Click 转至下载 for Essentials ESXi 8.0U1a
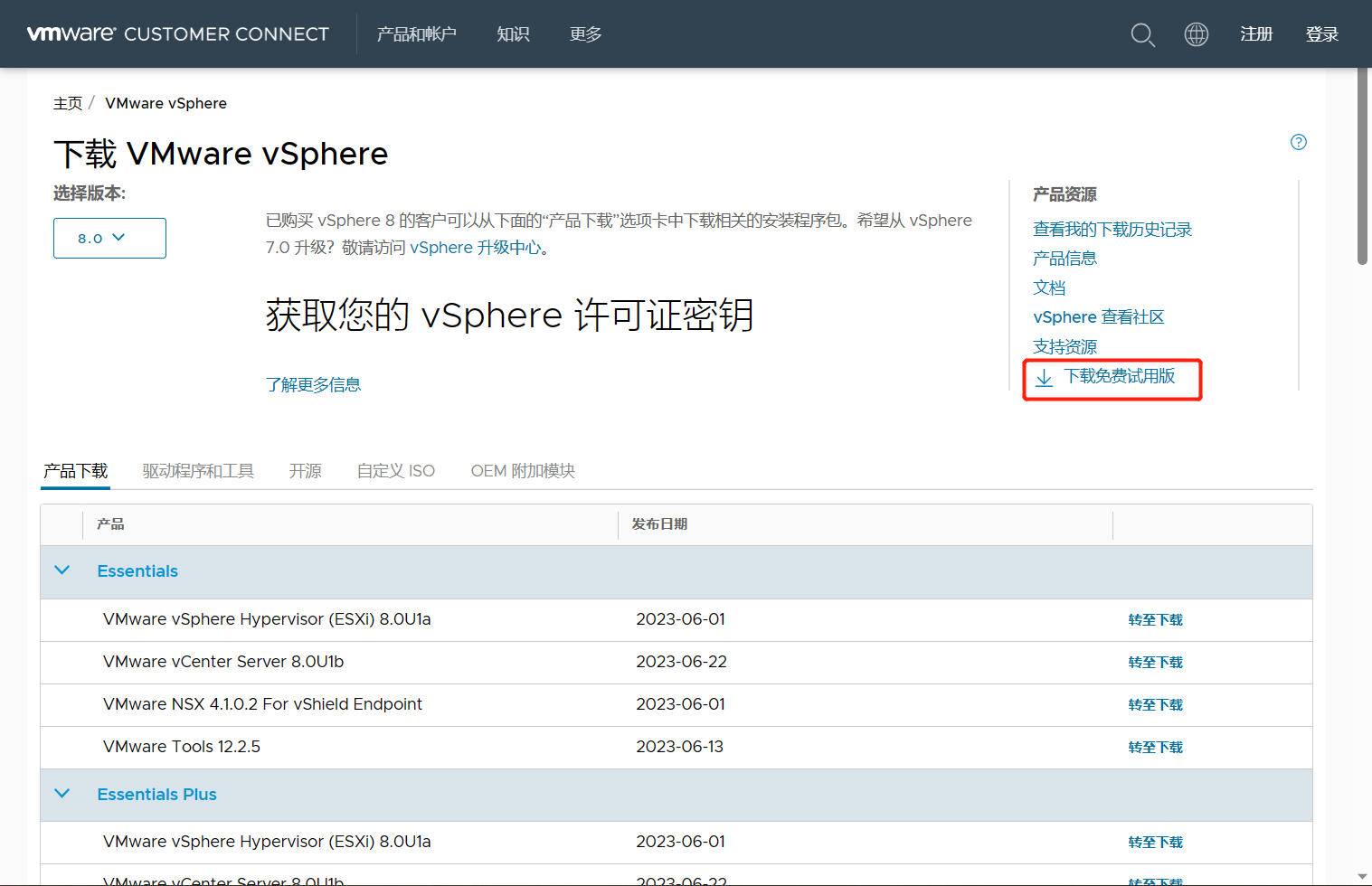The width and height of the screenshot is (1372, 886). point(1156,620)
